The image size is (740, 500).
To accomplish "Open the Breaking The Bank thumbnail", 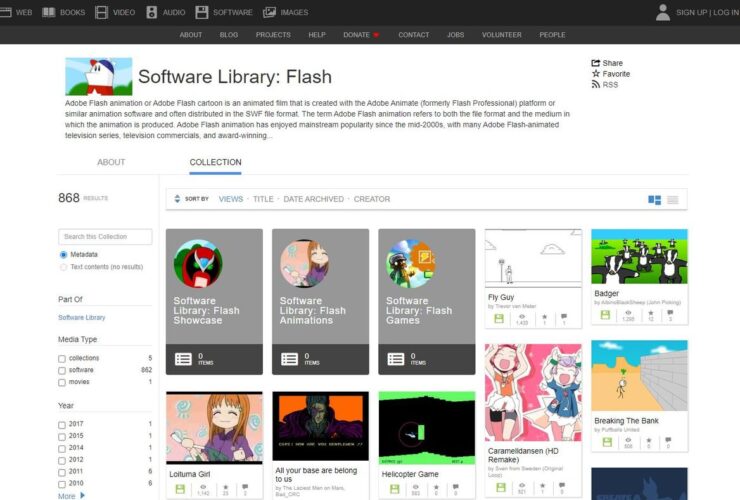I will pos(639,376).
